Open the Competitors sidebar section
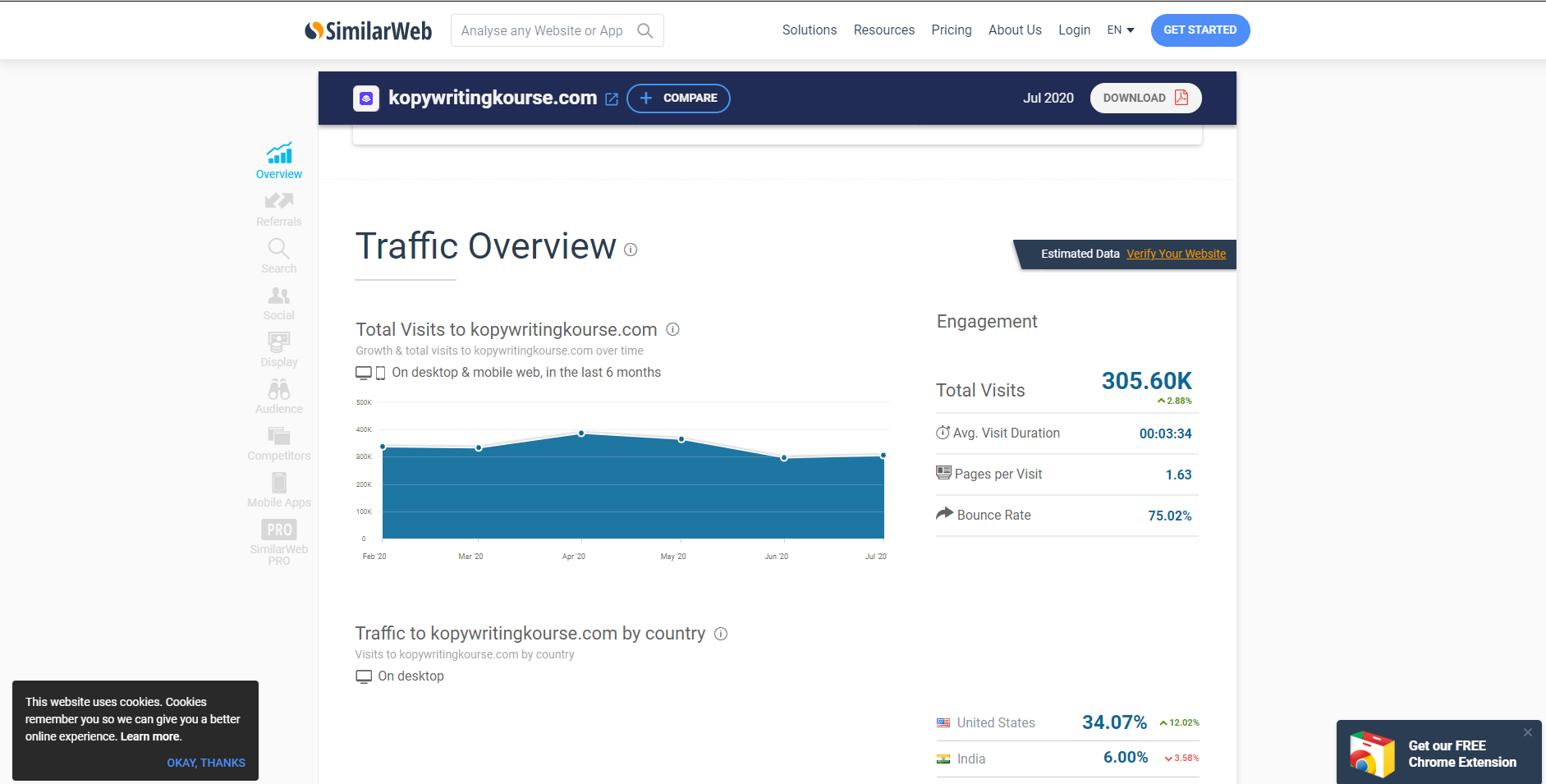The image size is (1546, 784). (x=279, y=443)
